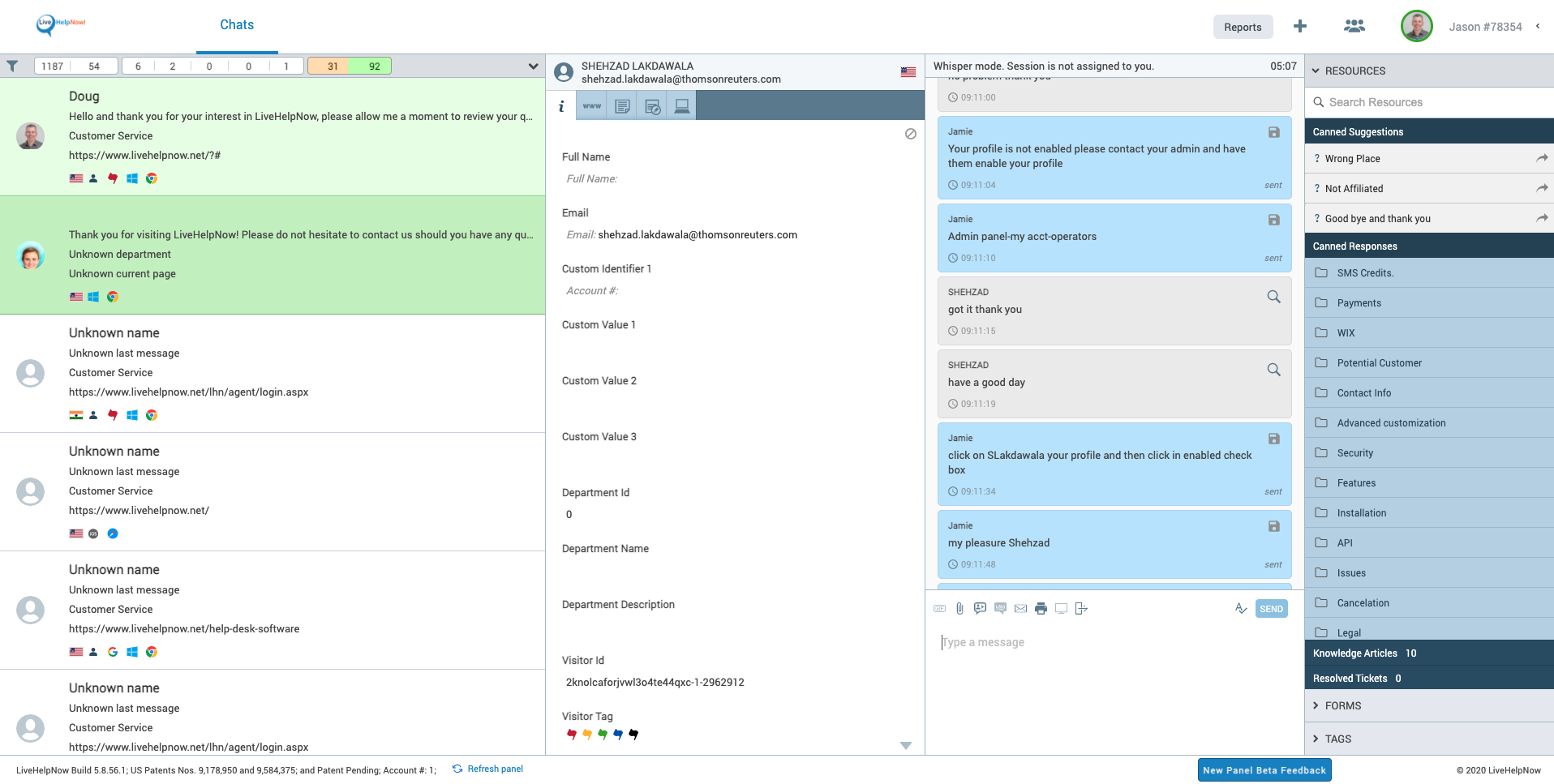The image size is (1554, 784).
Task: Open the spell check icon near Send
Action: (x=1241, y=607)
